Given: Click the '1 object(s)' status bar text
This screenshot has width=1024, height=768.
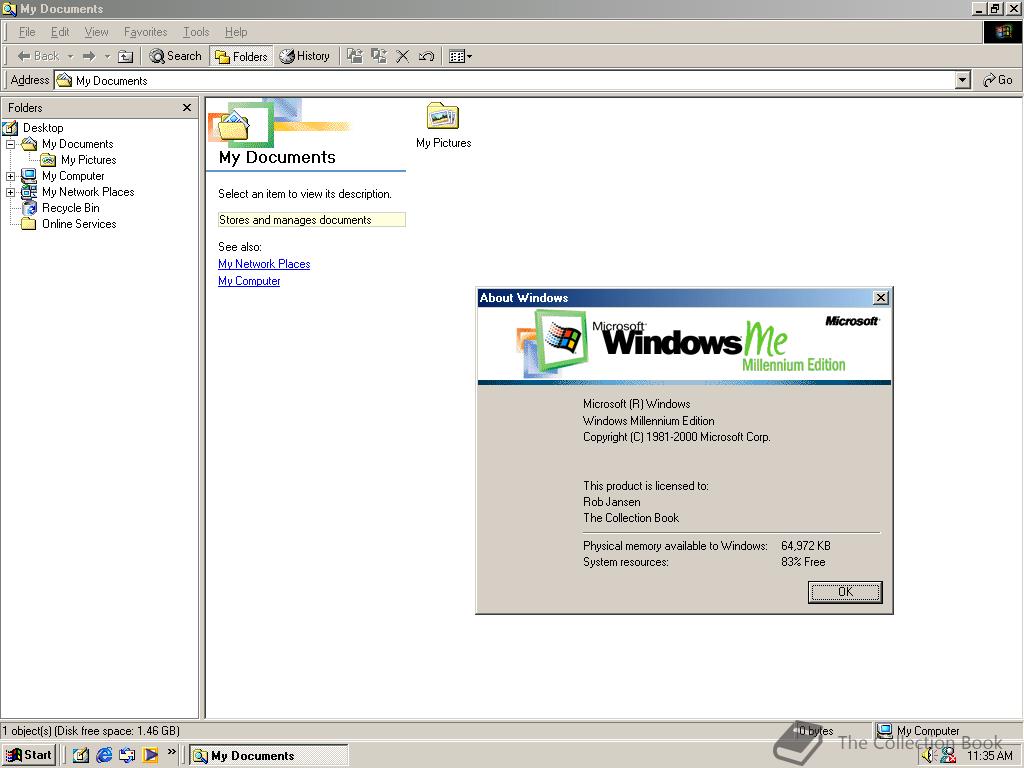Looking at the screenshot, I should (90, 731).
